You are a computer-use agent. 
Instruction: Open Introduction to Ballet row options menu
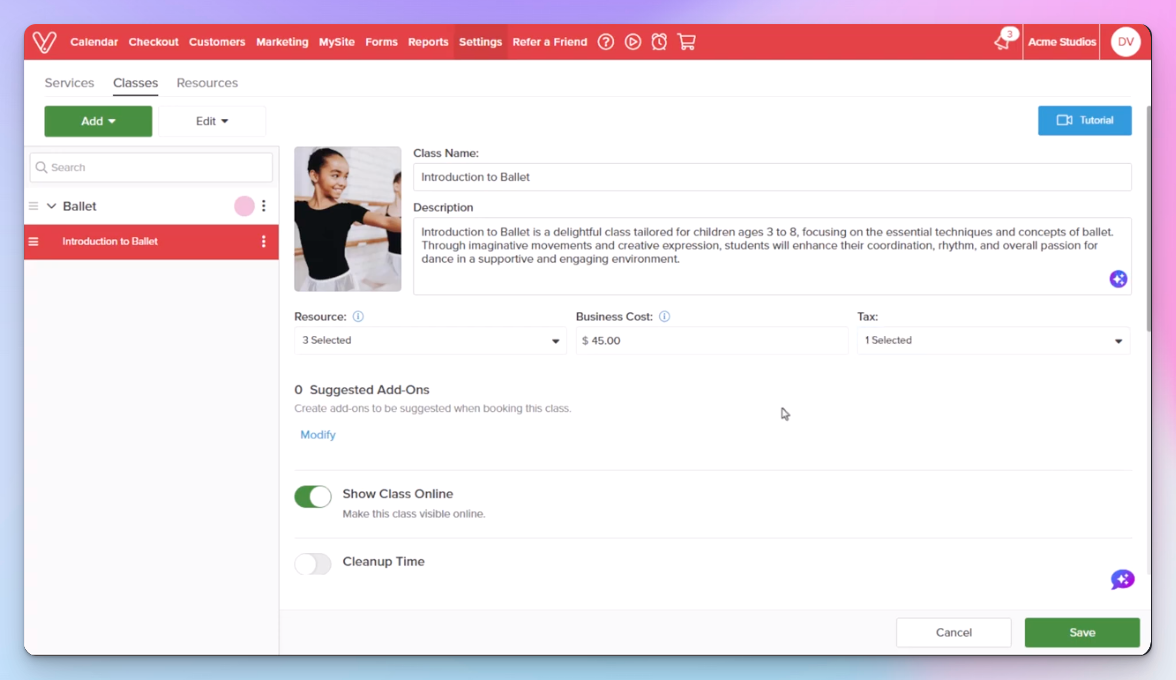click(x=264, y=241)
